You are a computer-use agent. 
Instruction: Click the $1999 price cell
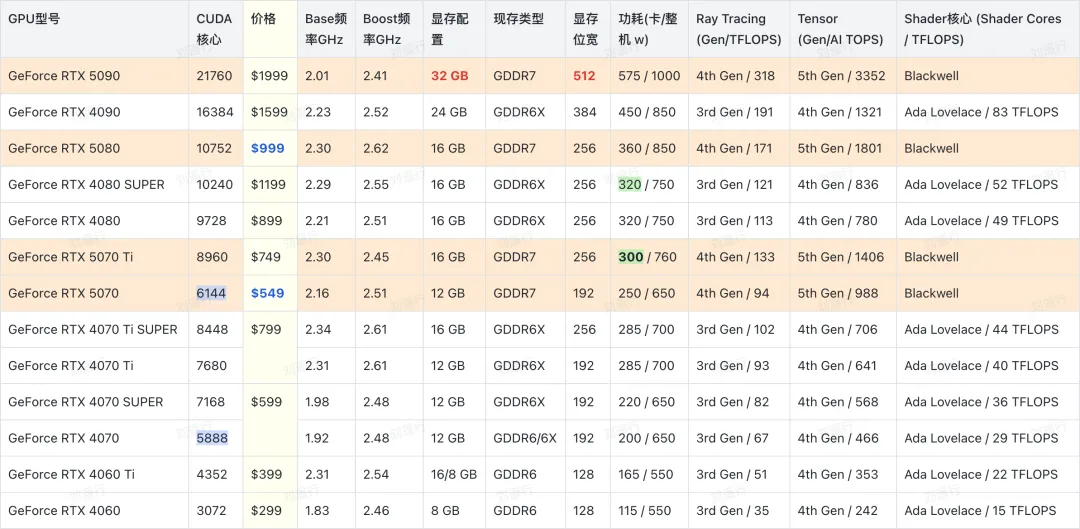270,76
